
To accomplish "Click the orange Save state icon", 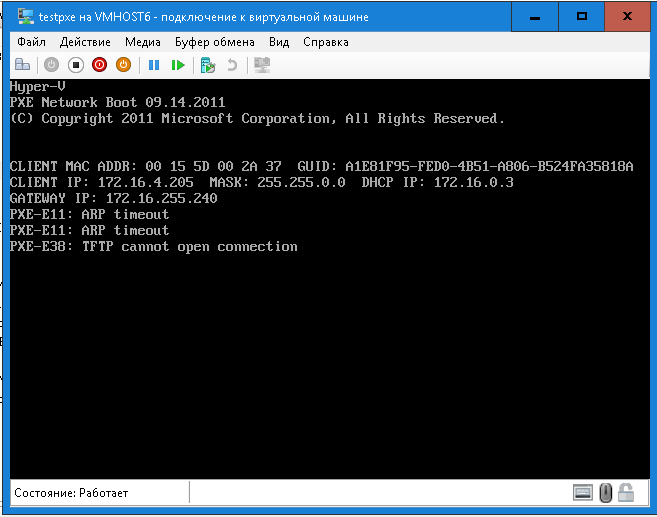I will click(123, 65).
